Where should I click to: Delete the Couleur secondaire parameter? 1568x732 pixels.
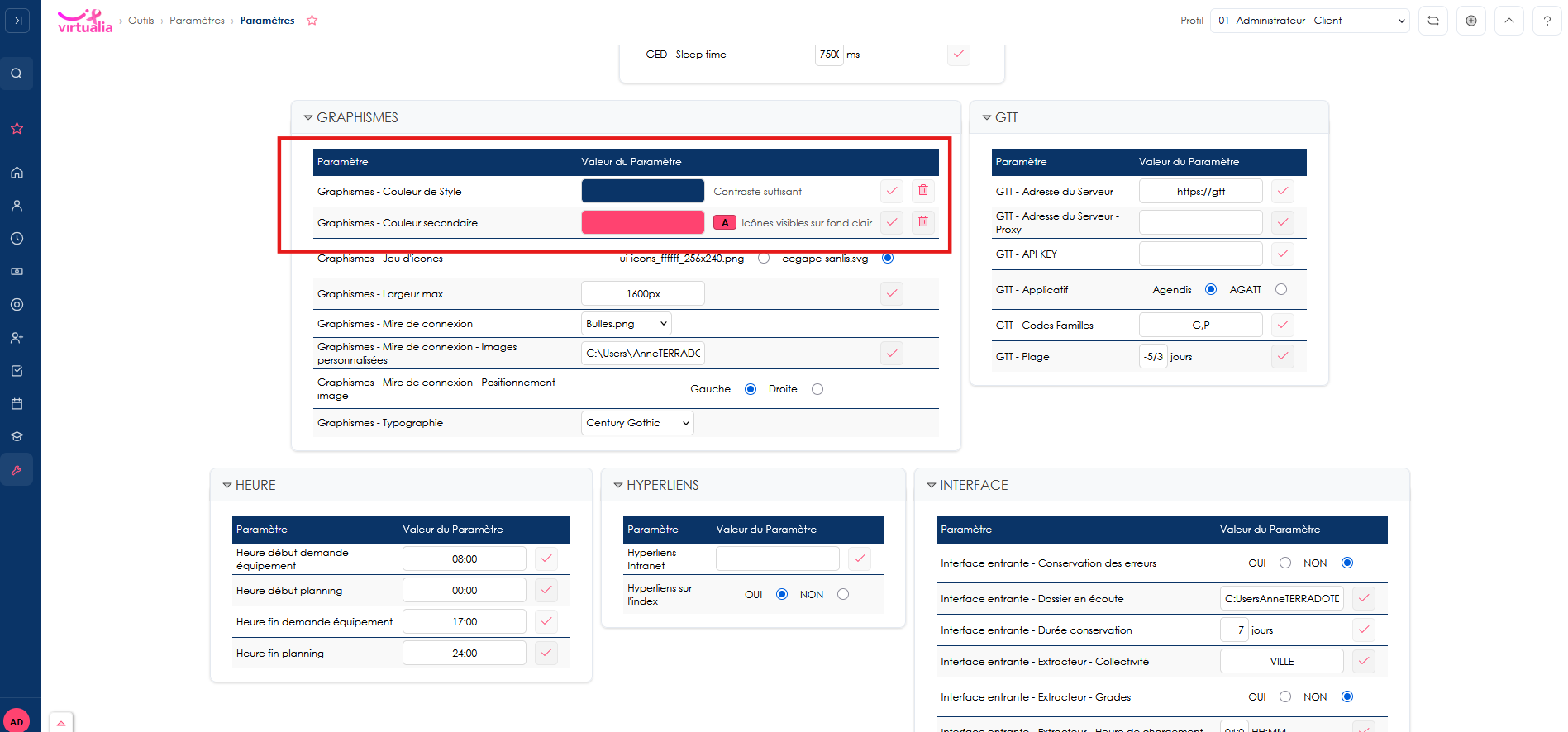pos(923,222)
